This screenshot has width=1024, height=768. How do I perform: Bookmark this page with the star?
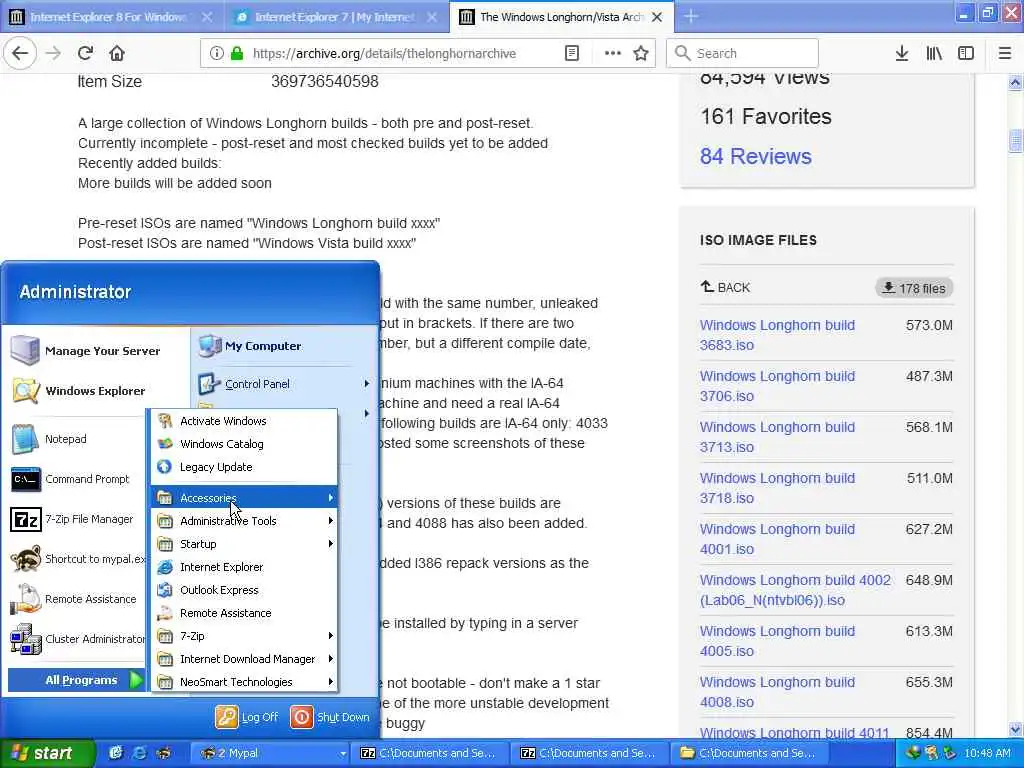tap(641, 54)
